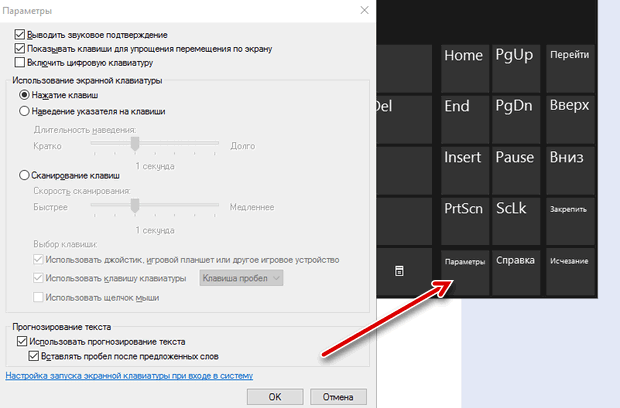This screenshot has height=408, width=620.
Task: Select 'Наведение указателя на клавиши' radio button
Action: (26, 112)
